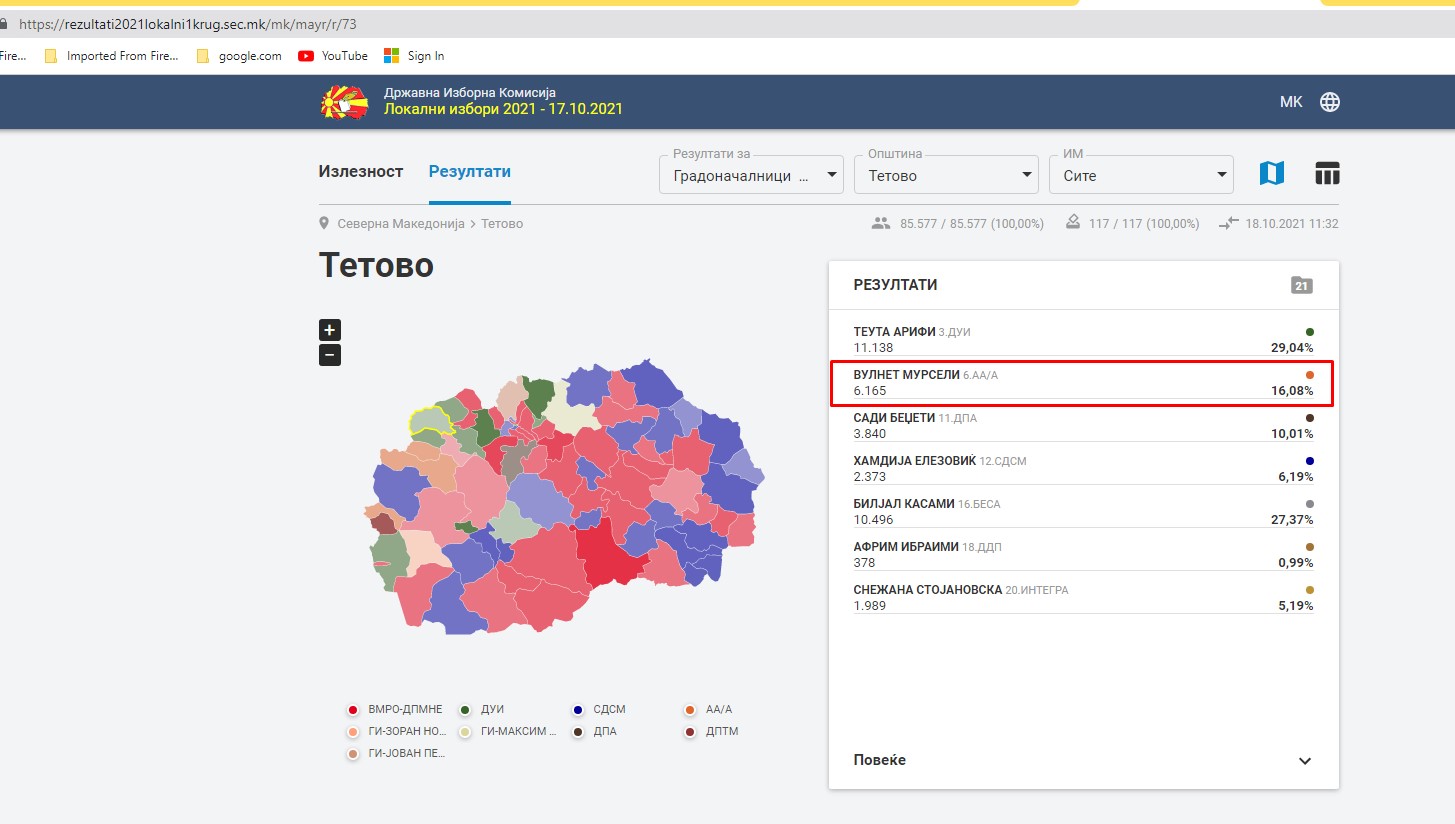Select the Резултати tab
Viewport: 1455px width, 824px height.
click(469, 171)
